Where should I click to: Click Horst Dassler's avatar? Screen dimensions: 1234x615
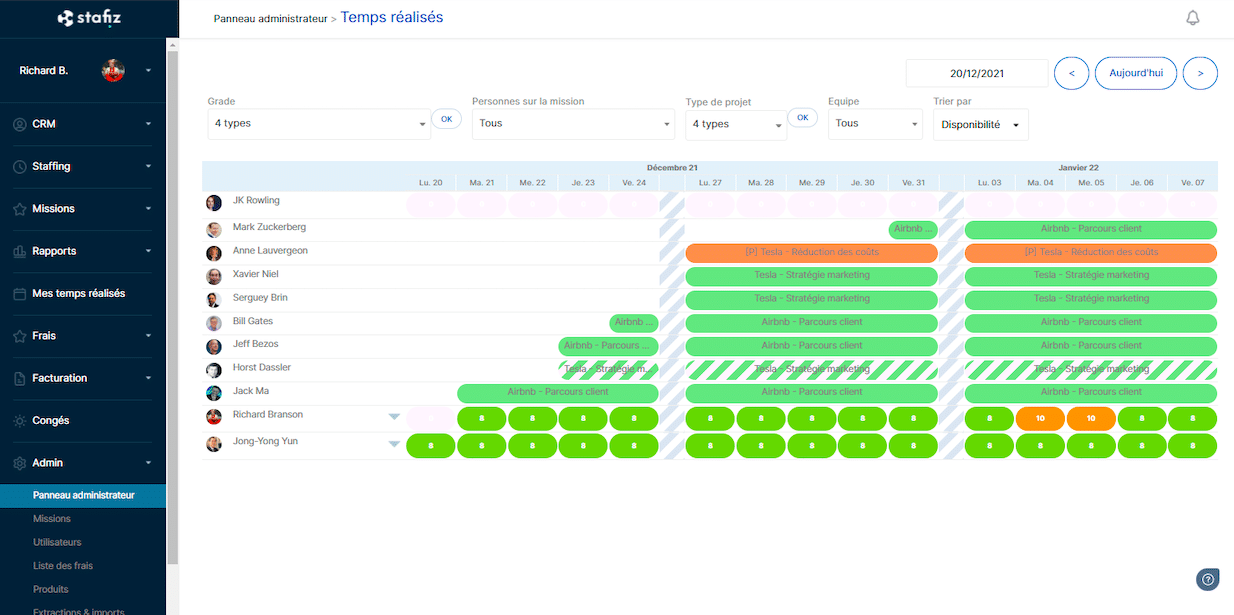click(214, 370)
